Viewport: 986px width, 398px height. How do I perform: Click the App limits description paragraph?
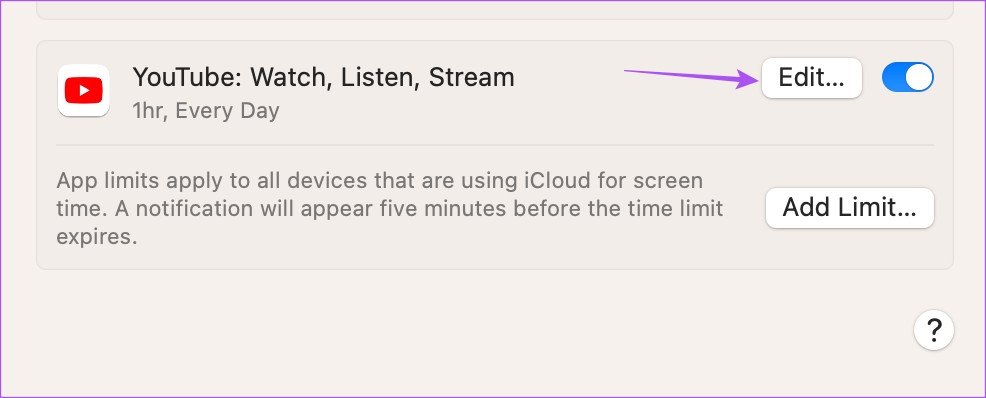(x=390, y=209)
